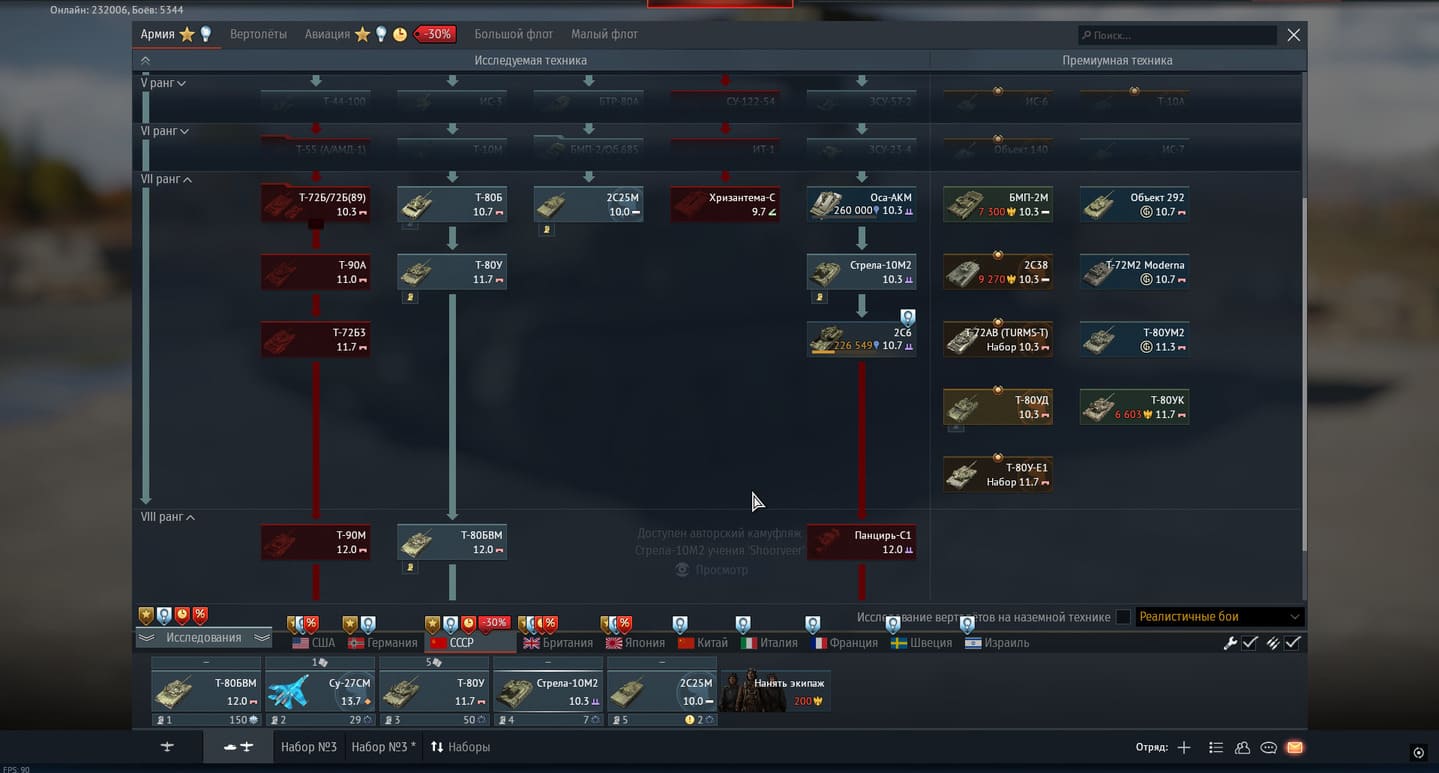
Task: Open the chat bubble icon
Action: 1268,748
